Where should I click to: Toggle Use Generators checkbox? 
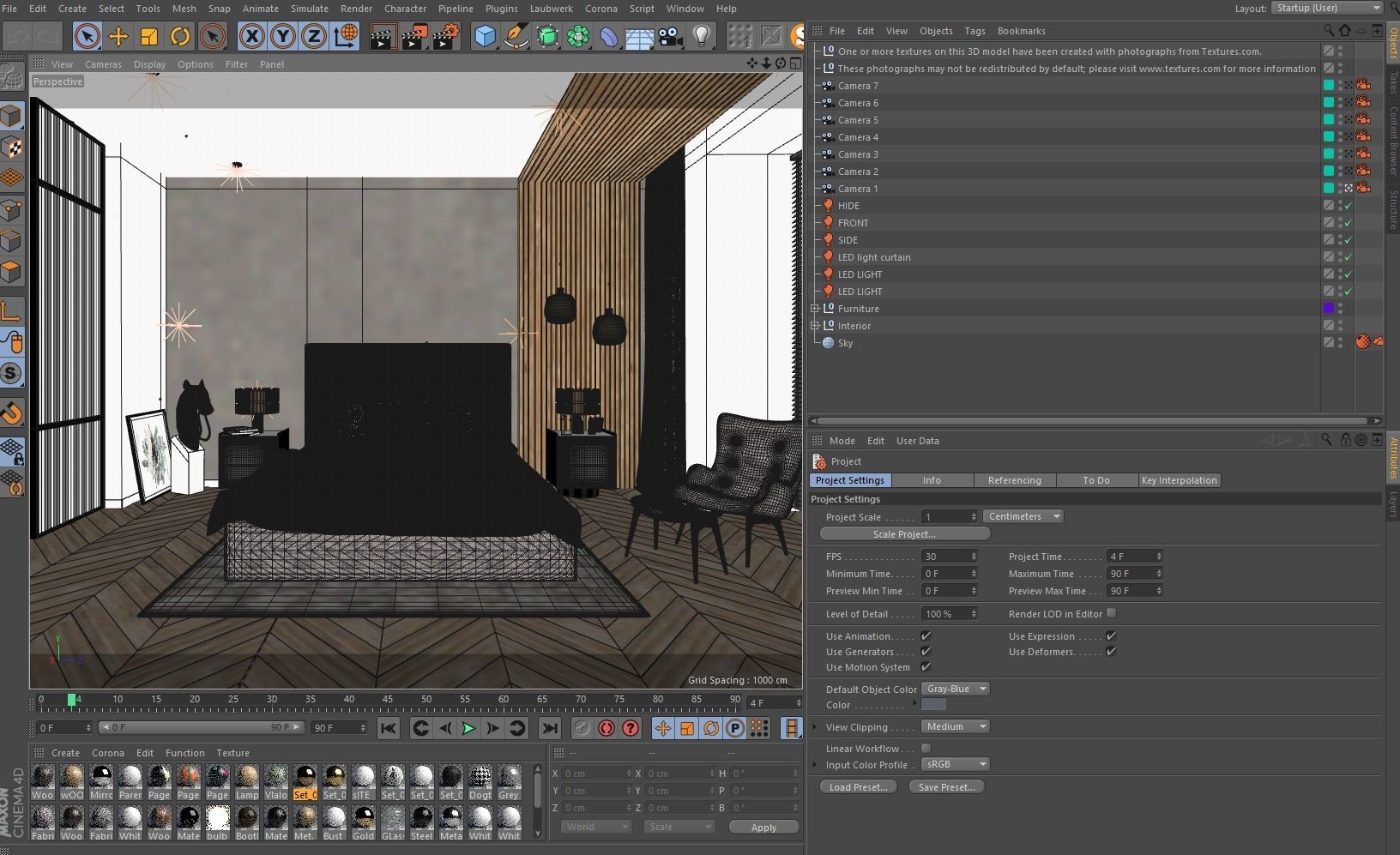926,652
